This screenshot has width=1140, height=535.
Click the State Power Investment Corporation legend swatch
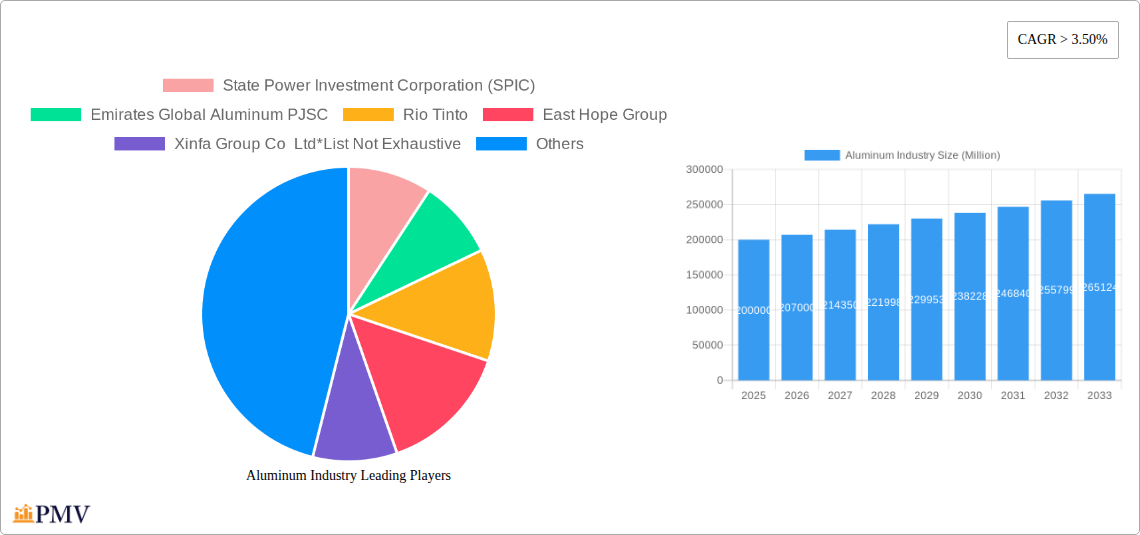pyautogui.click(x=188, y=86)
